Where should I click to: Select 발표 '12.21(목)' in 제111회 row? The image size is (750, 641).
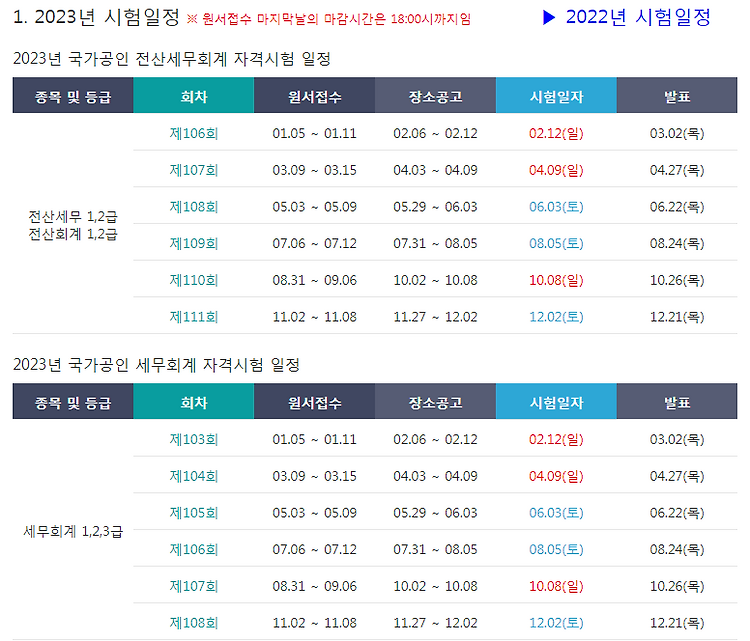[677, 317]
